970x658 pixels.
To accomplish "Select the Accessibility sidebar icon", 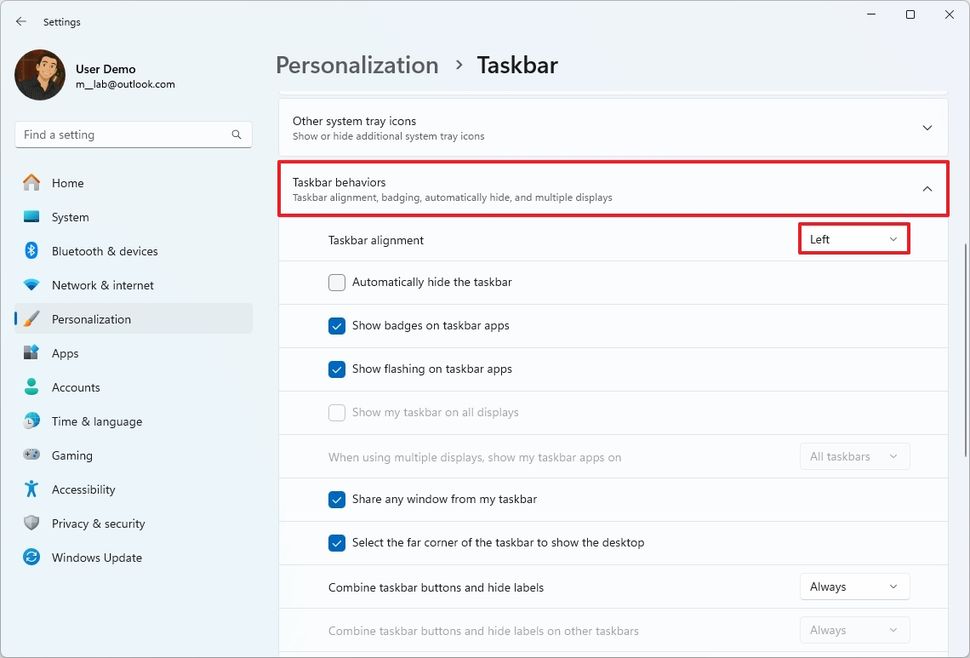I will tap(35, 489).
